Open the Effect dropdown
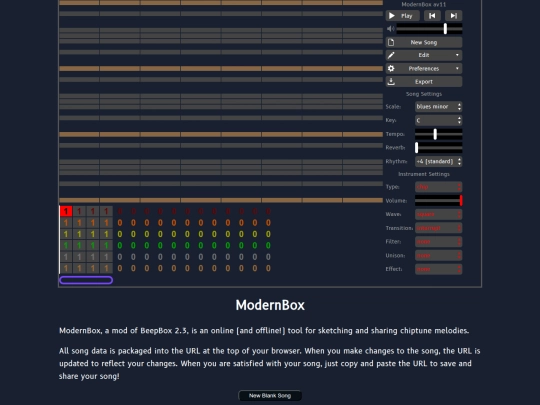540x405 pixels. (438, 269)
